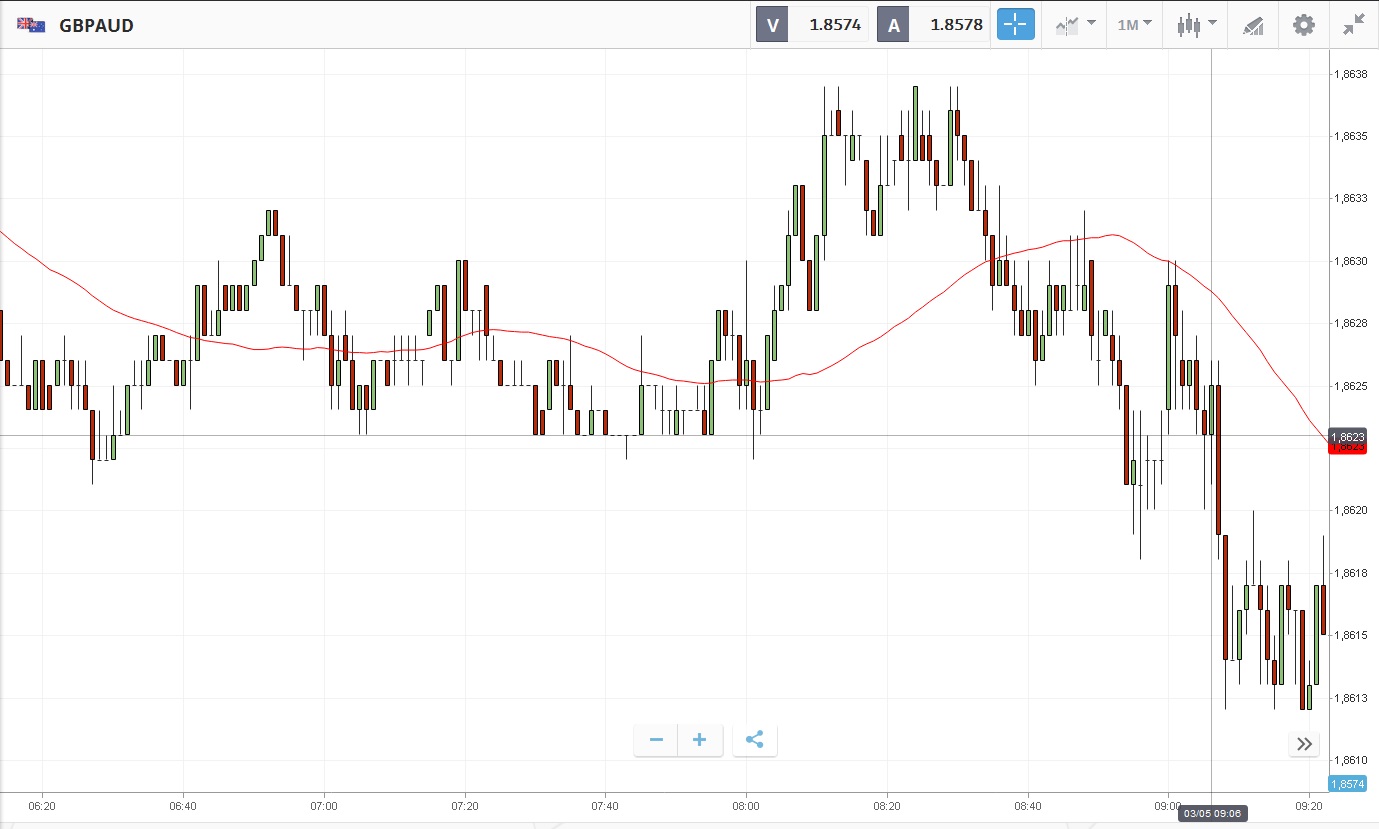Share the chart via share icon
This screenshot has height=829, width=1379.
click(x=755, y=740)
